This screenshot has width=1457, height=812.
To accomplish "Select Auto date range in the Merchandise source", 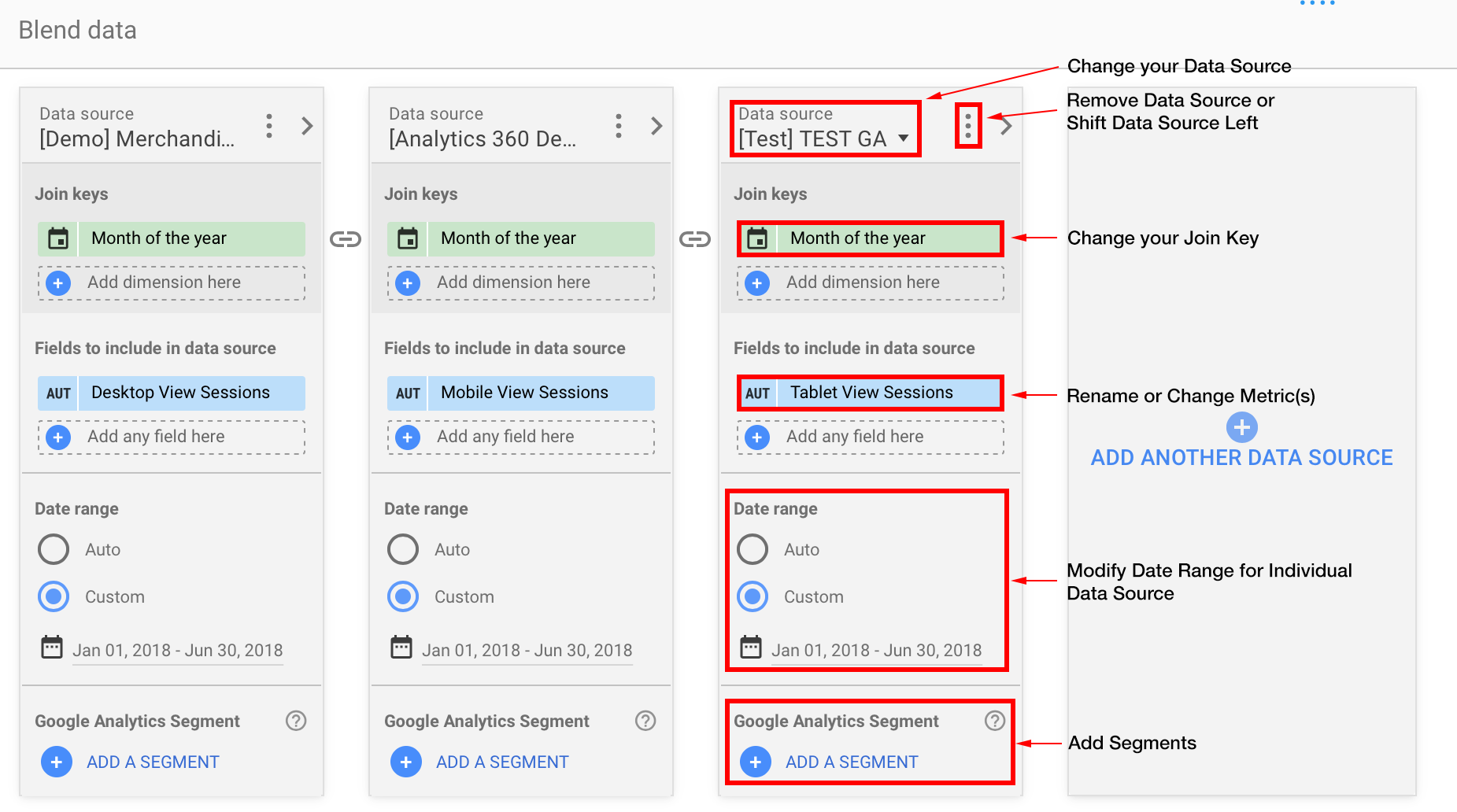I will [53, 549].
